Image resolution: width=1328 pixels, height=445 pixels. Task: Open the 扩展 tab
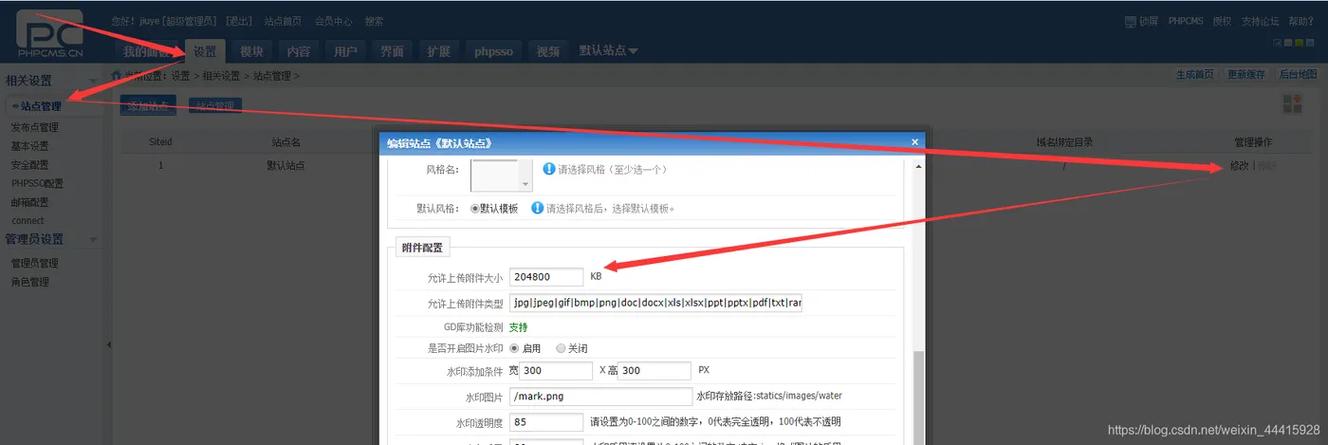(x=438, y=51)
